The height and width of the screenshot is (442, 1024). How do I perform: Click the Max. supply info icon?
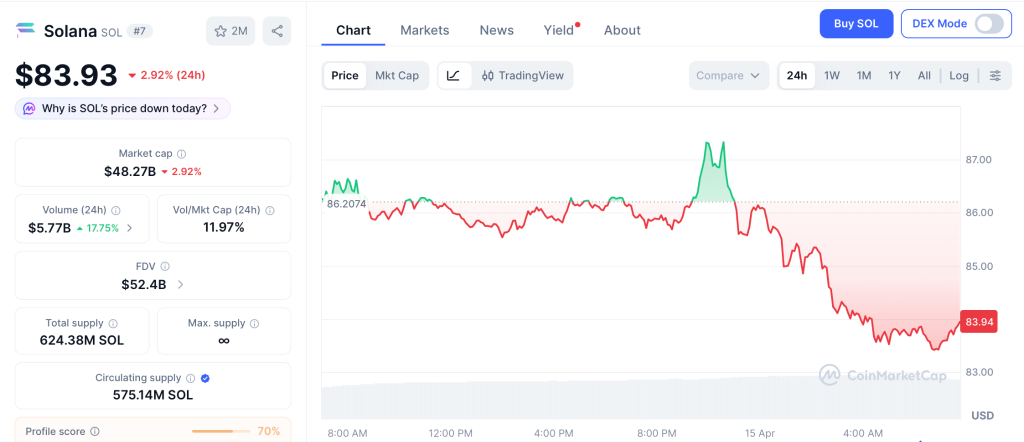point(254,324)
